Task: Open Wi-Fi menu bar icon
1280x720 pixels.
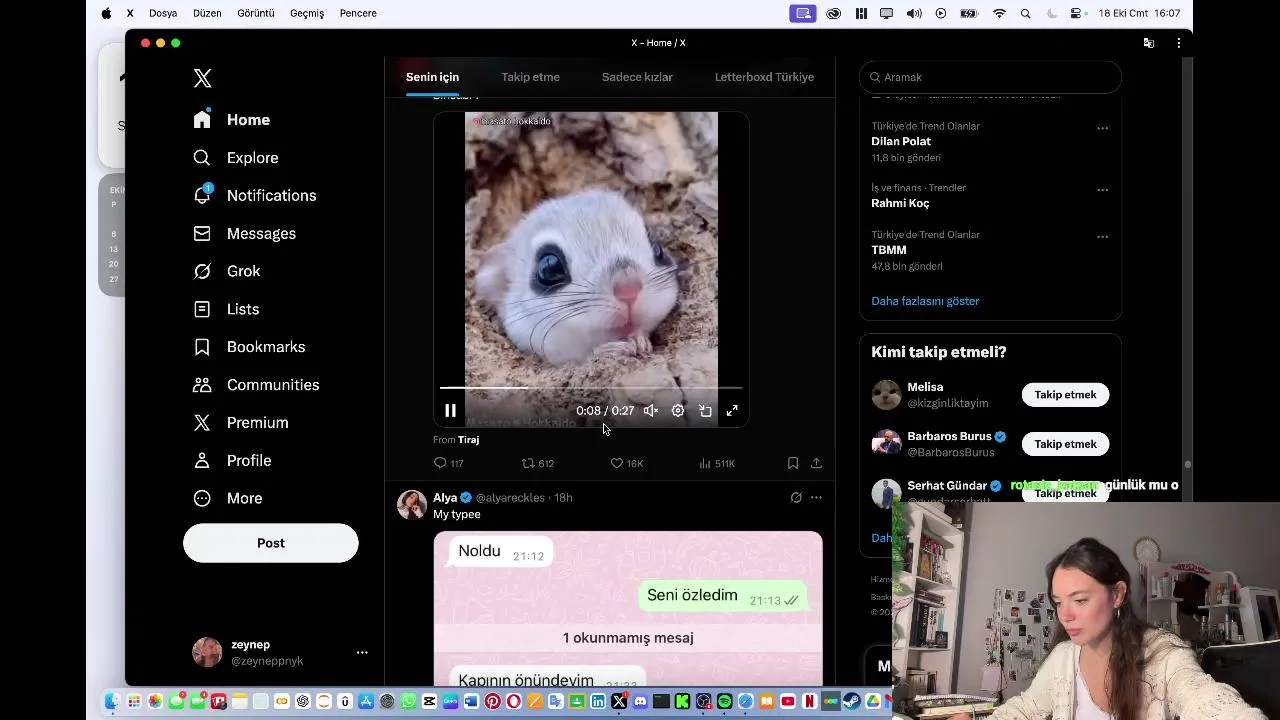Action: 999,13
